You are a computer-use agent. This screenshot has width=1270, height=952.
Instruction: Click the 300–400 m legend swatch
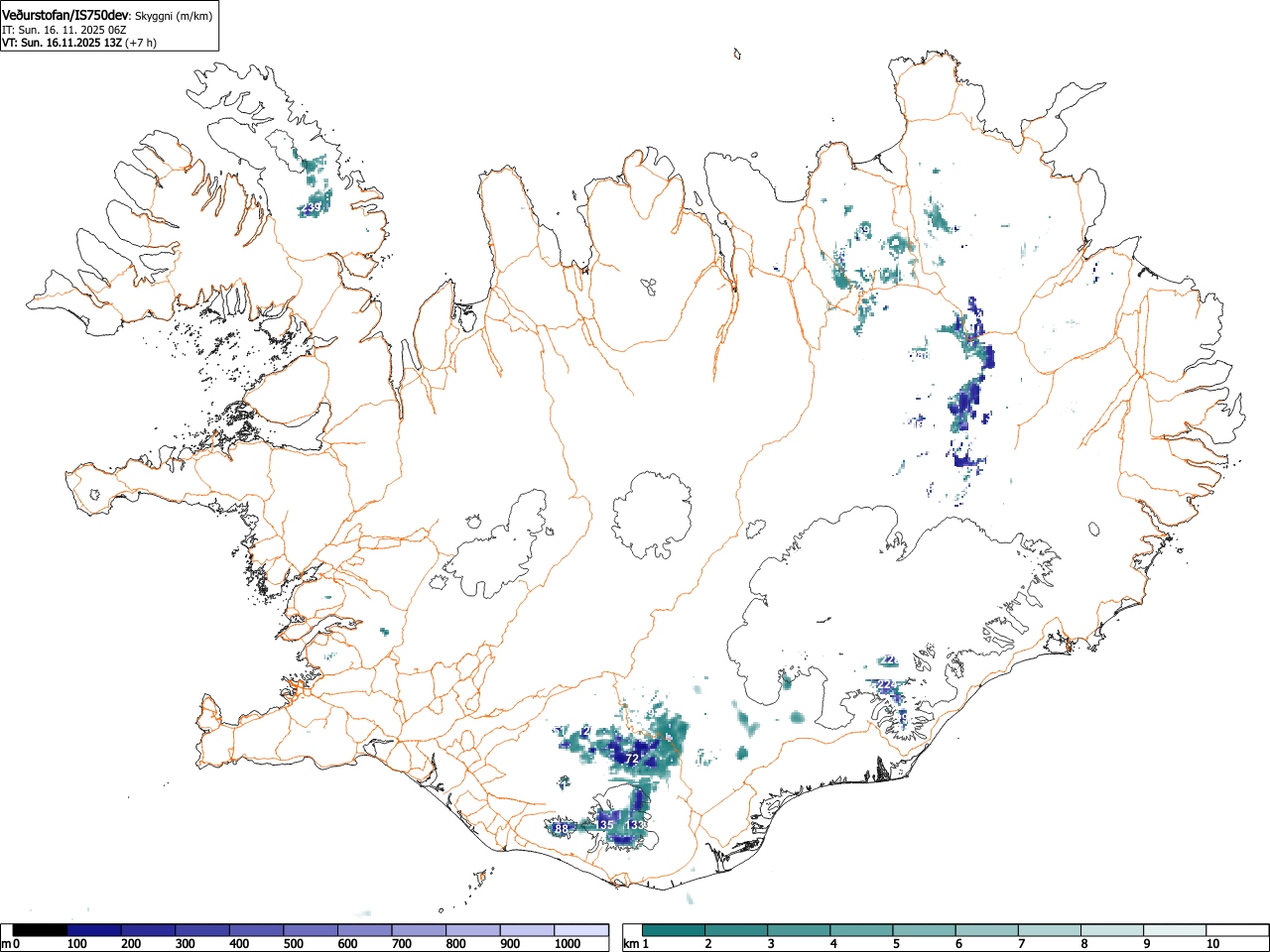(x=202, y=930)
